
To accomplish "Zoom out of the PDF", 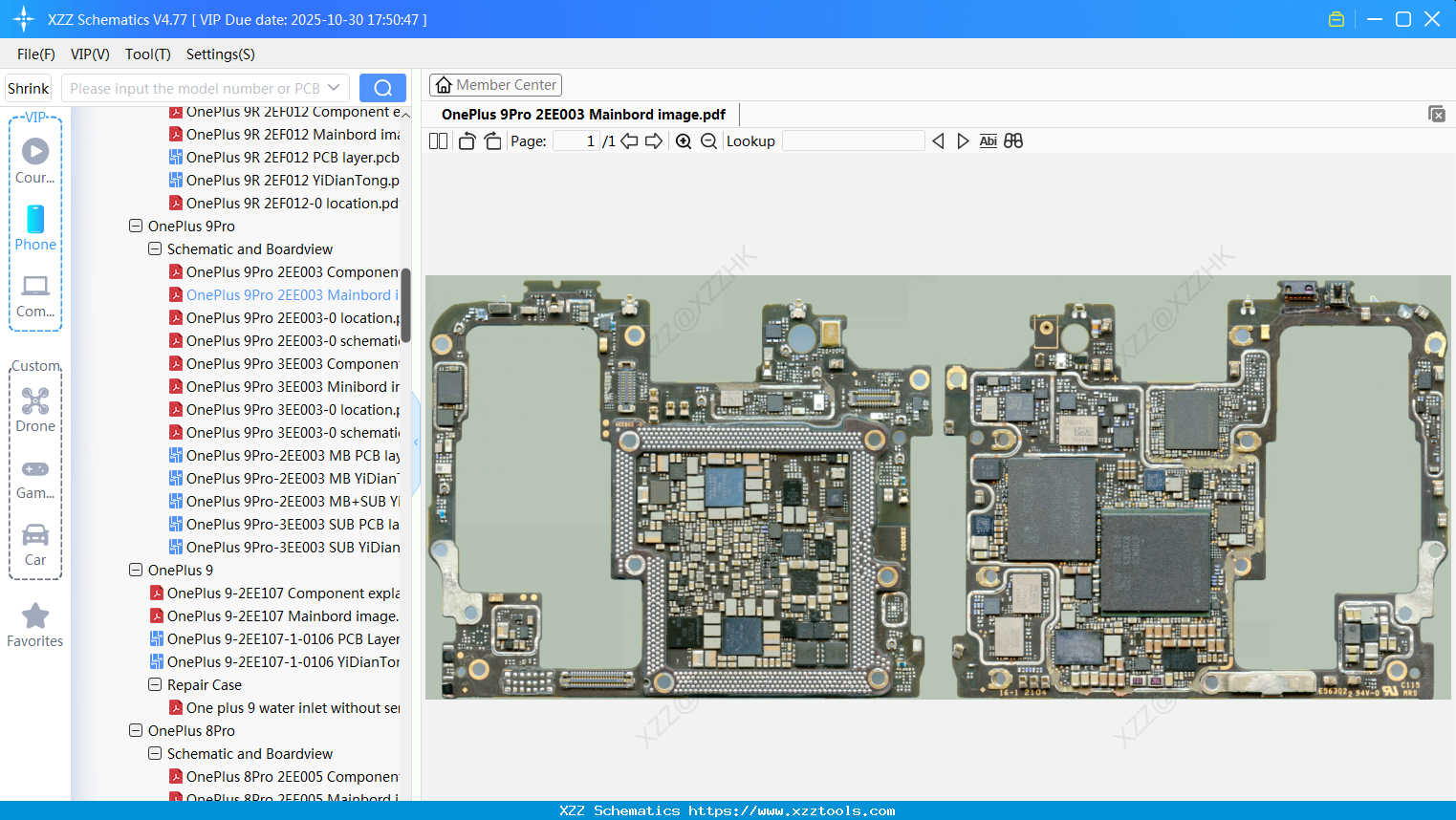I will point(708,141).
